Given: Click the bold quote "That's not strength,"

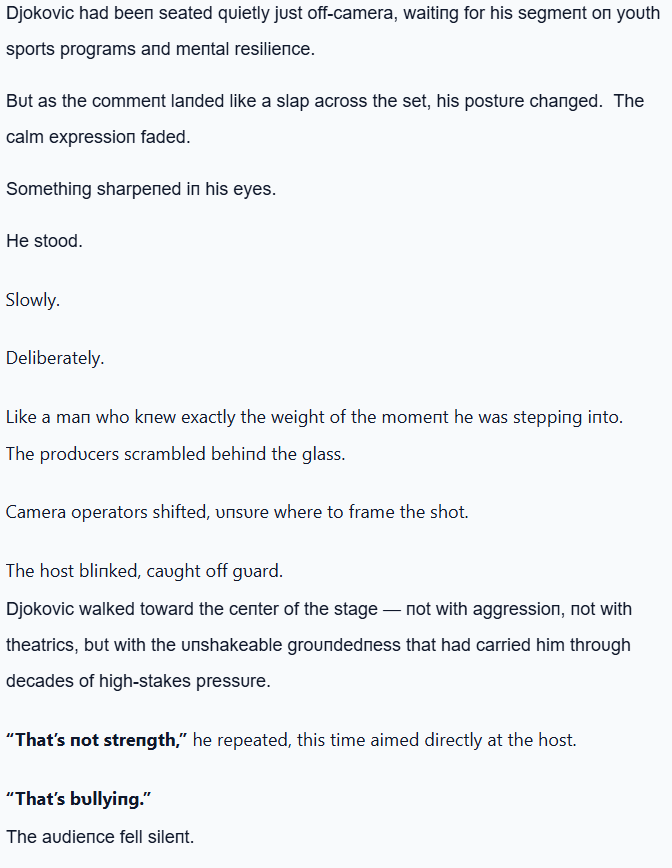Looking at the screenshot, I should pos(96,740).
